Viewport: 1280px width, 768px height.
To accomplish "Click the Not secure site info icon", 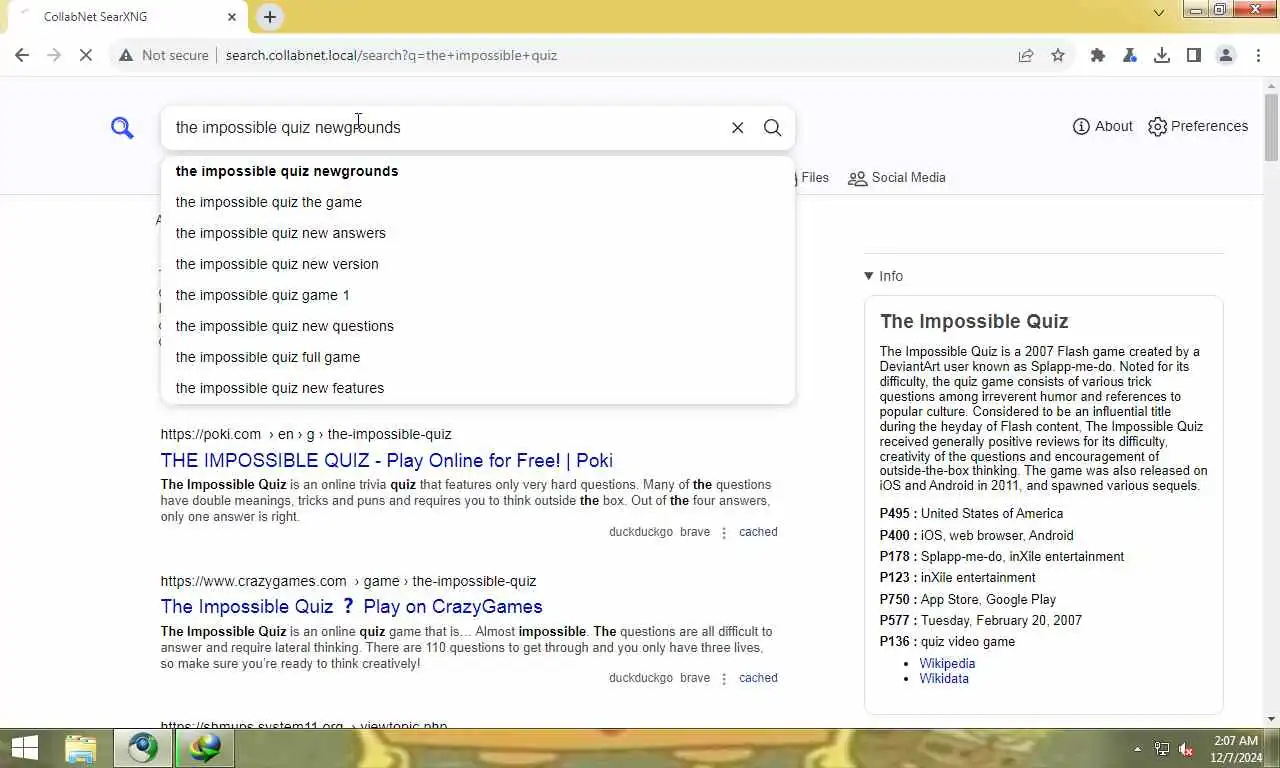I will pyautogui.click(x=126, y=55).
